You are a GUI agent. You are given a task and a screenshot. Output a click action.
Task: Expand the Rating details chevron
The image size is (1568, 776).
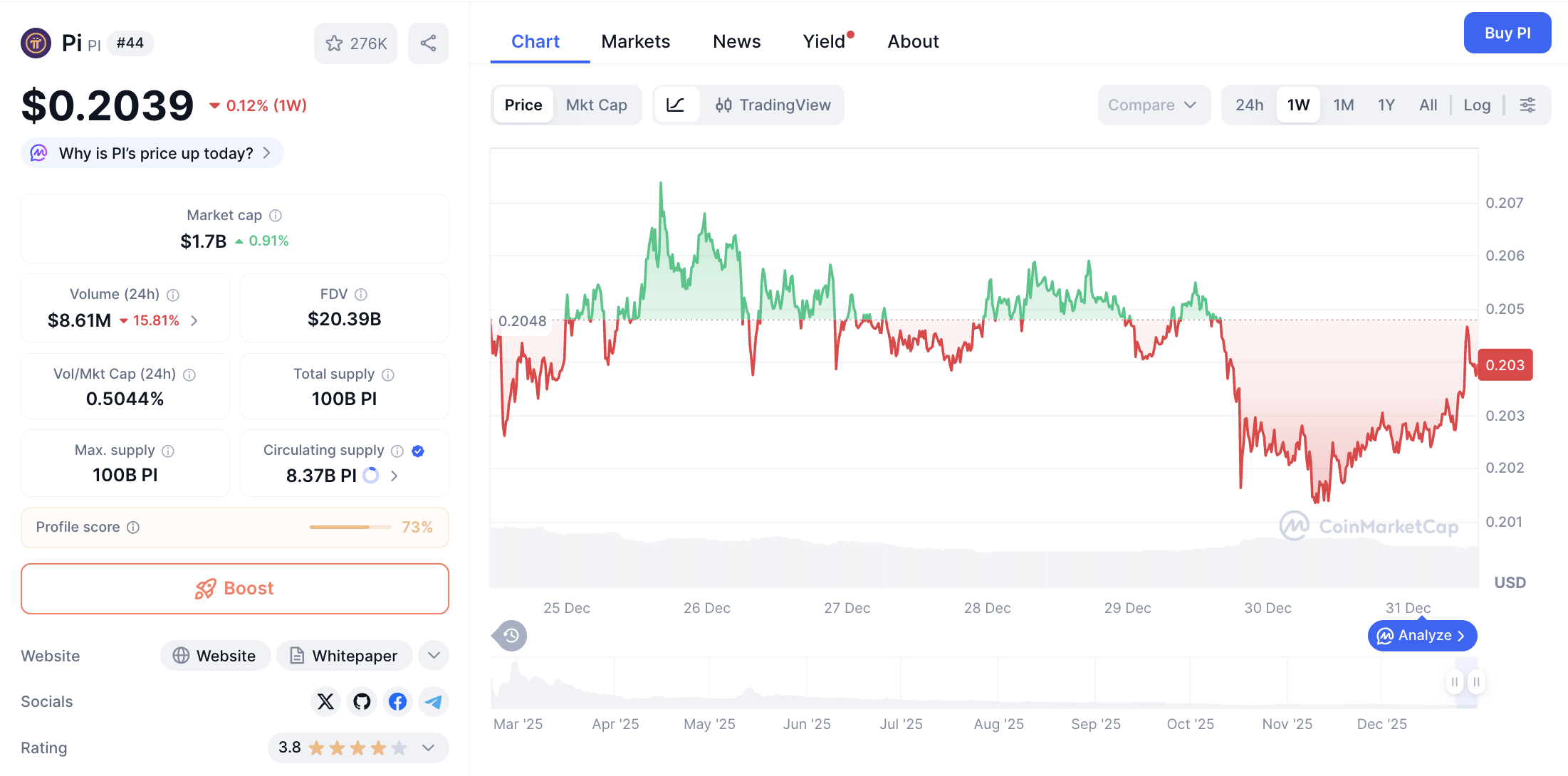click(428, 748)
